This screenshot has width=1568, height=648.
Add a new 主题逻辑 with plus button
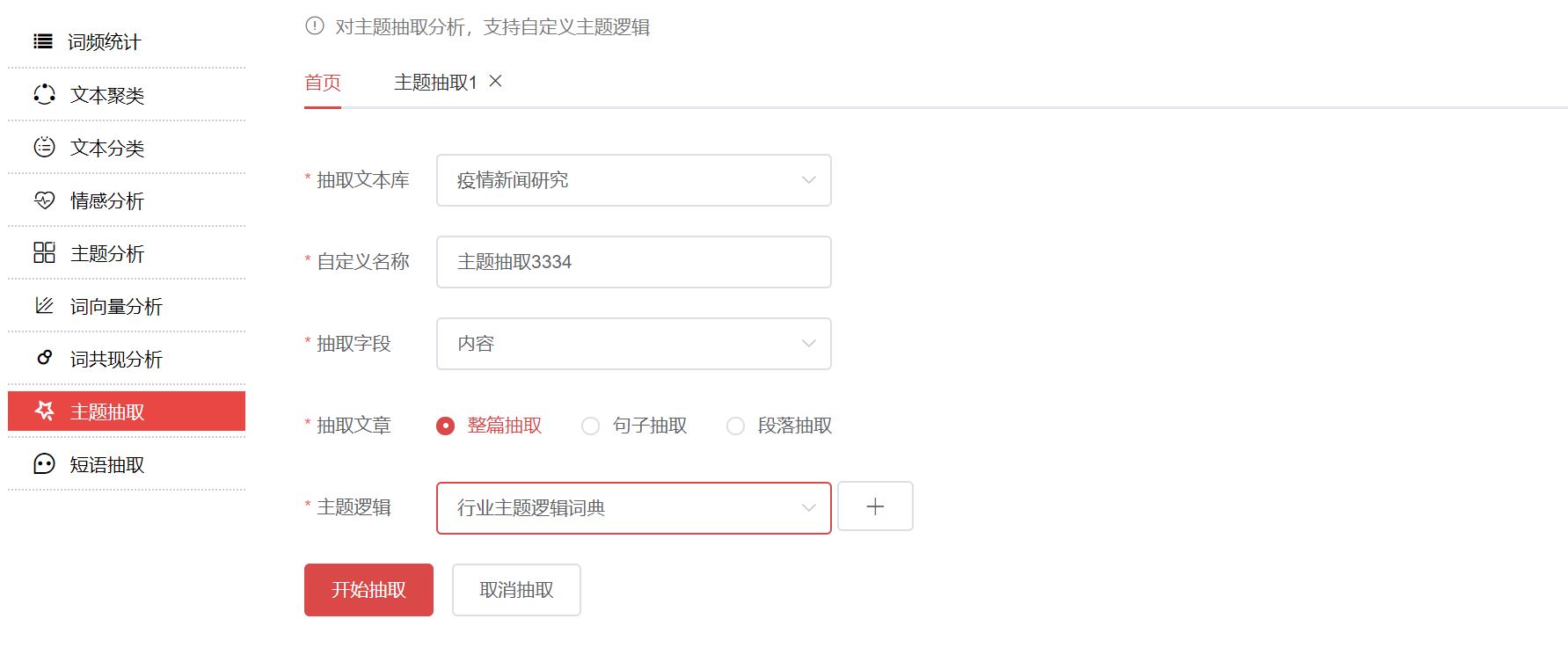point(875,506)
